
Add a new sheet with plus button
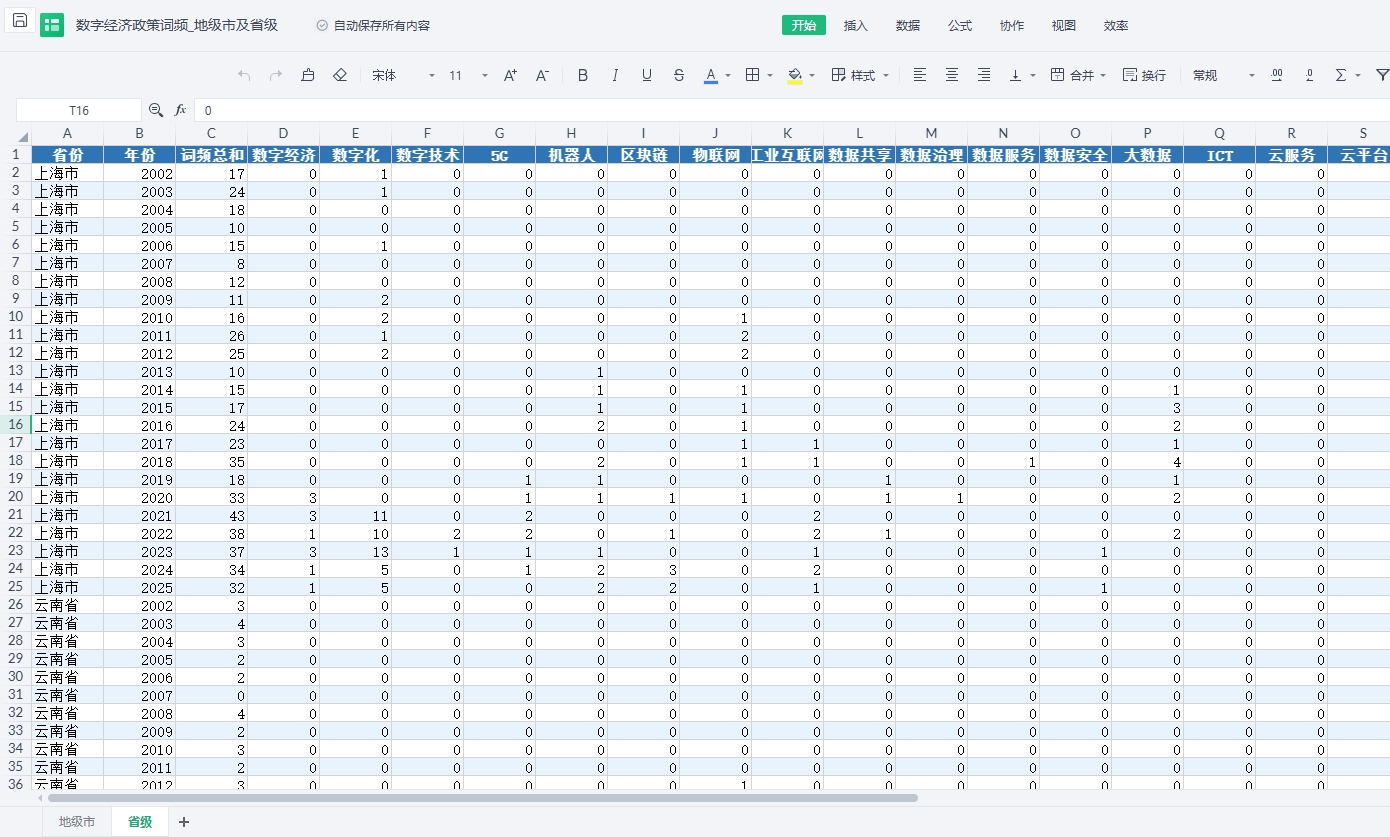coord(183,822)
